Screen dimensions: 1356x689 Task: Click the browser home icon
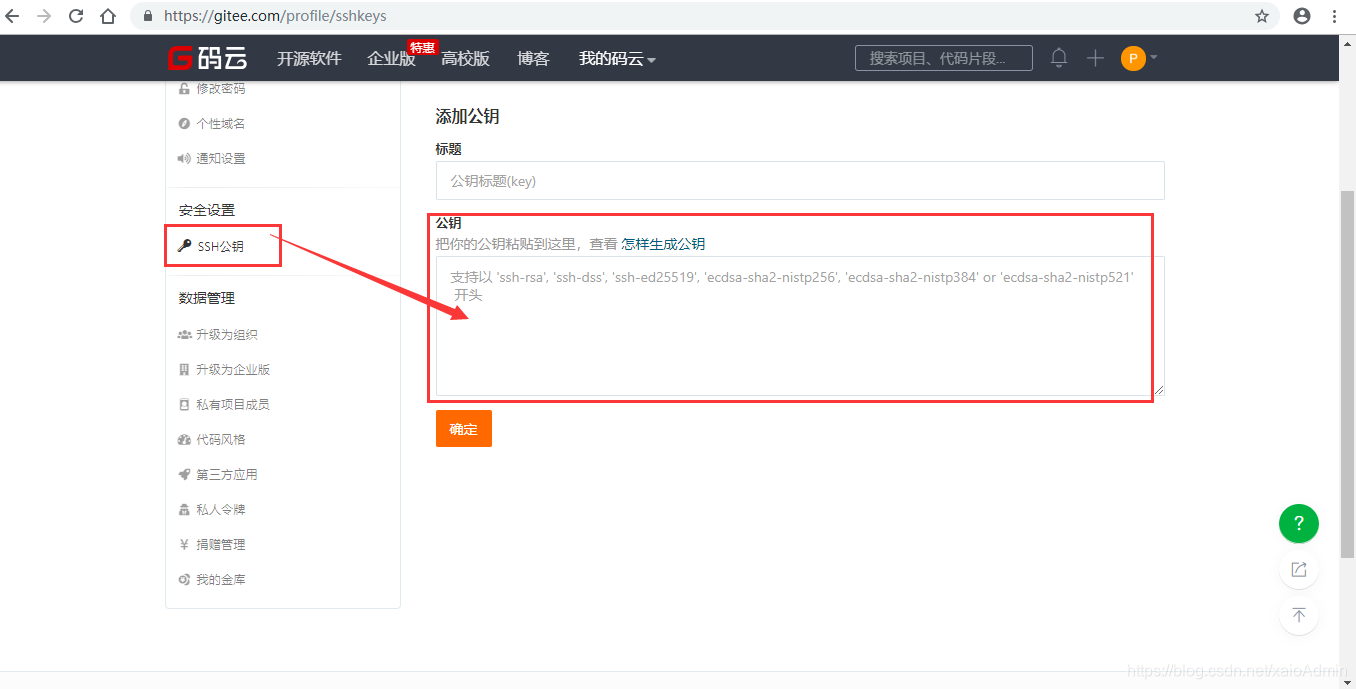[x=108, y=16]
